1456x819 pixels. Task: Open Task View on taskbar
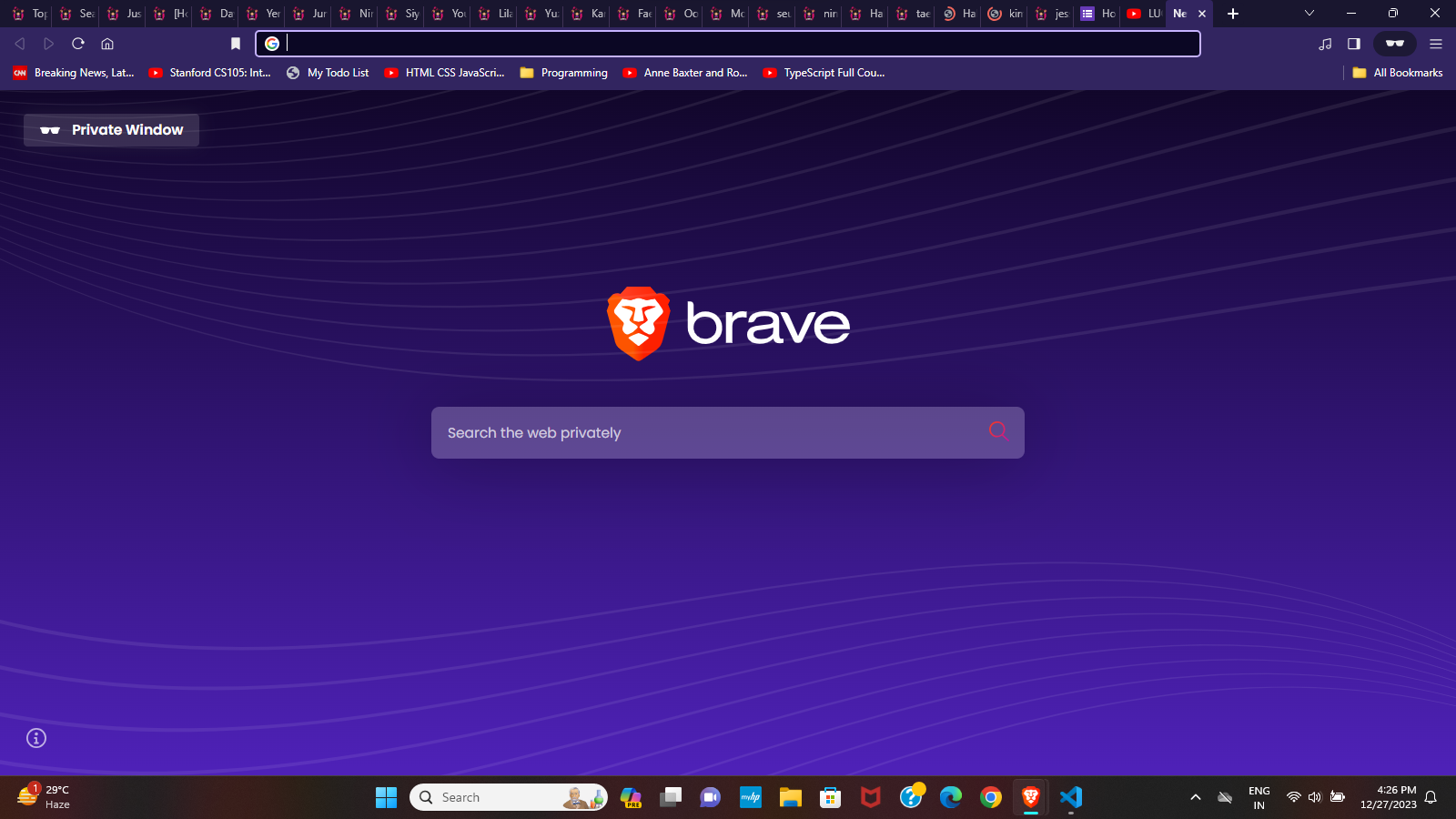(671, 797)
